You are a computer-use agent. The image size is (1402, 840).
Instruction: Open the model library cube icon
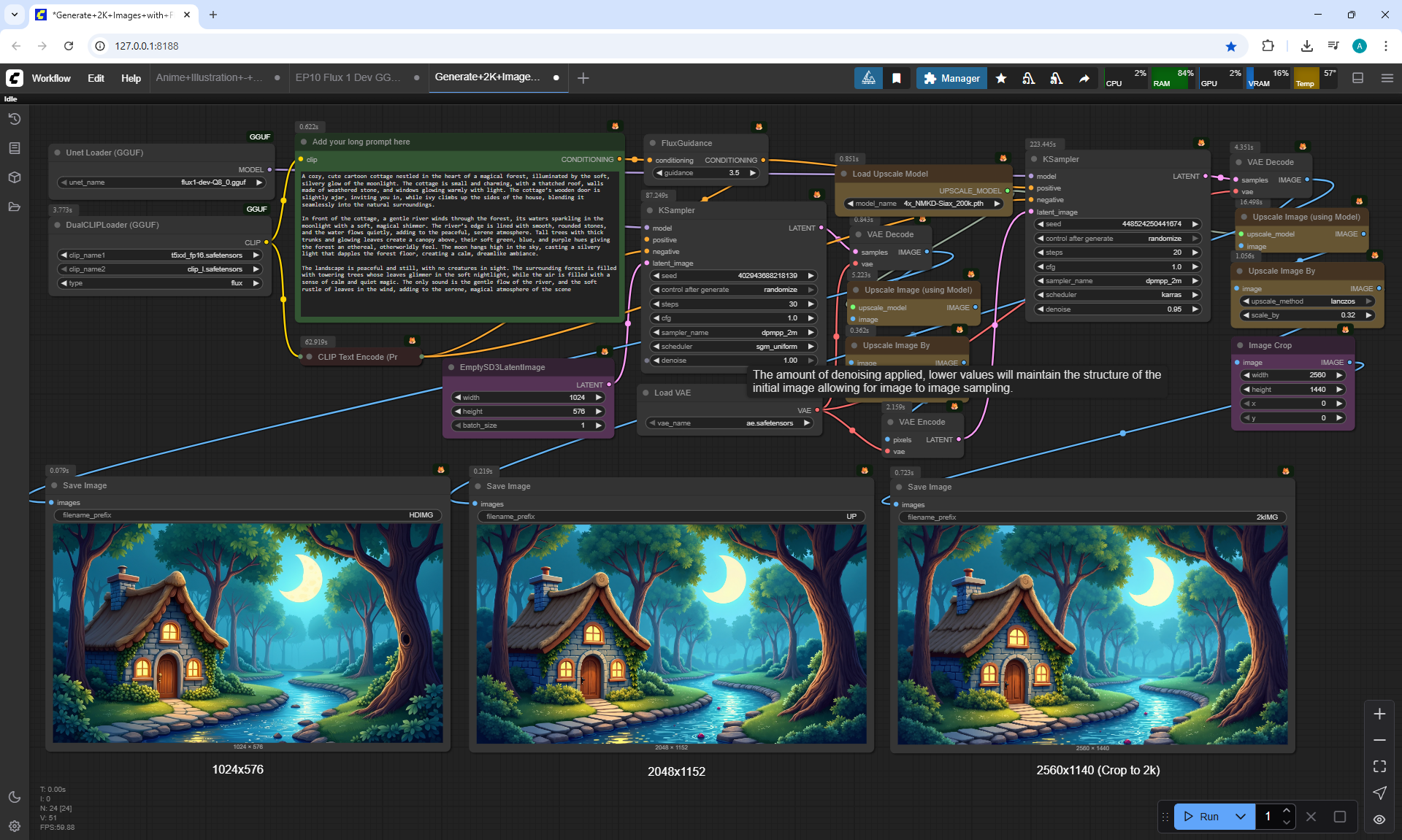pos(14,177)
